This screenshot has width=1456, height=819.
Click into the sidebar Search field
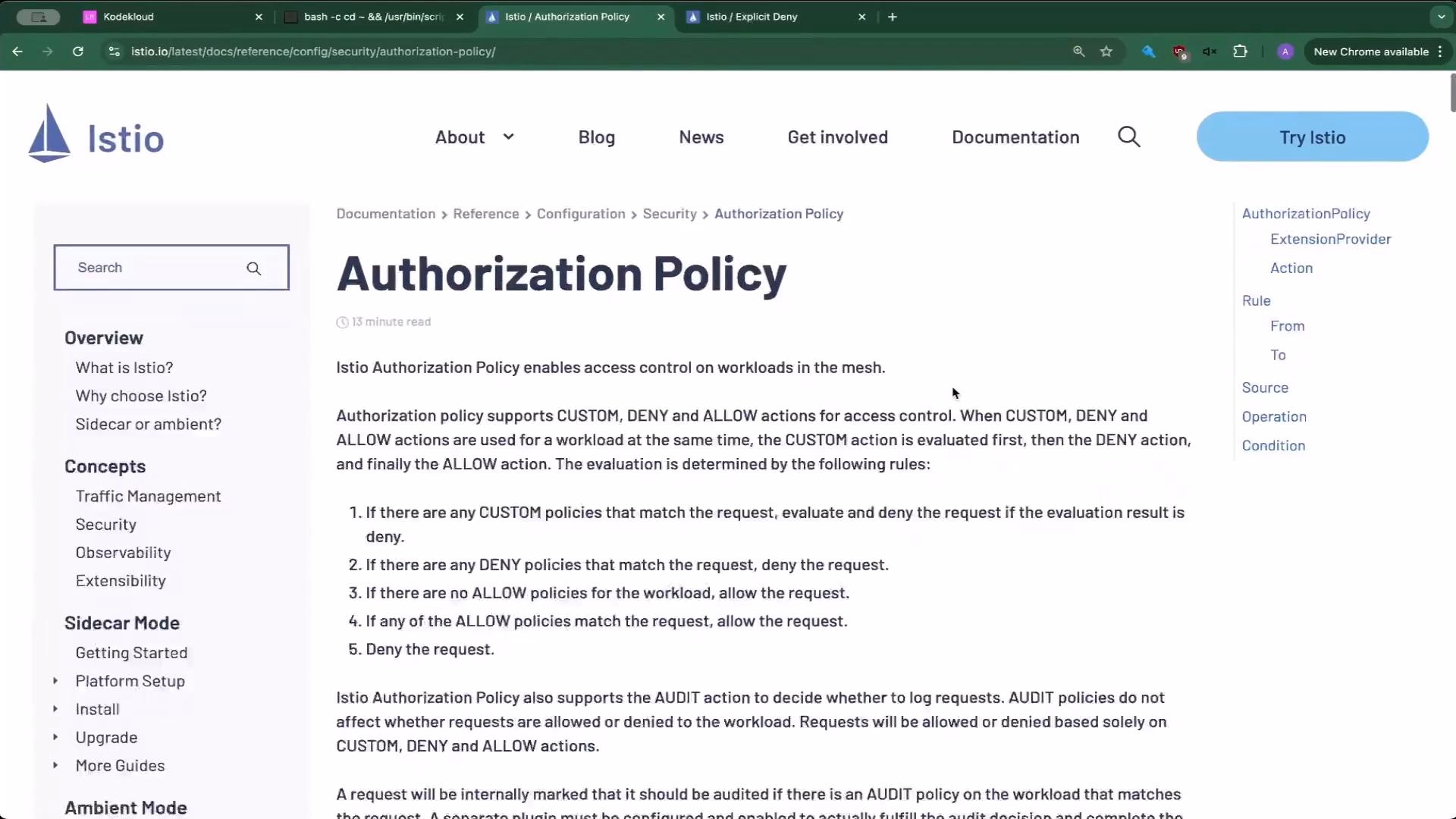[171, 268]
